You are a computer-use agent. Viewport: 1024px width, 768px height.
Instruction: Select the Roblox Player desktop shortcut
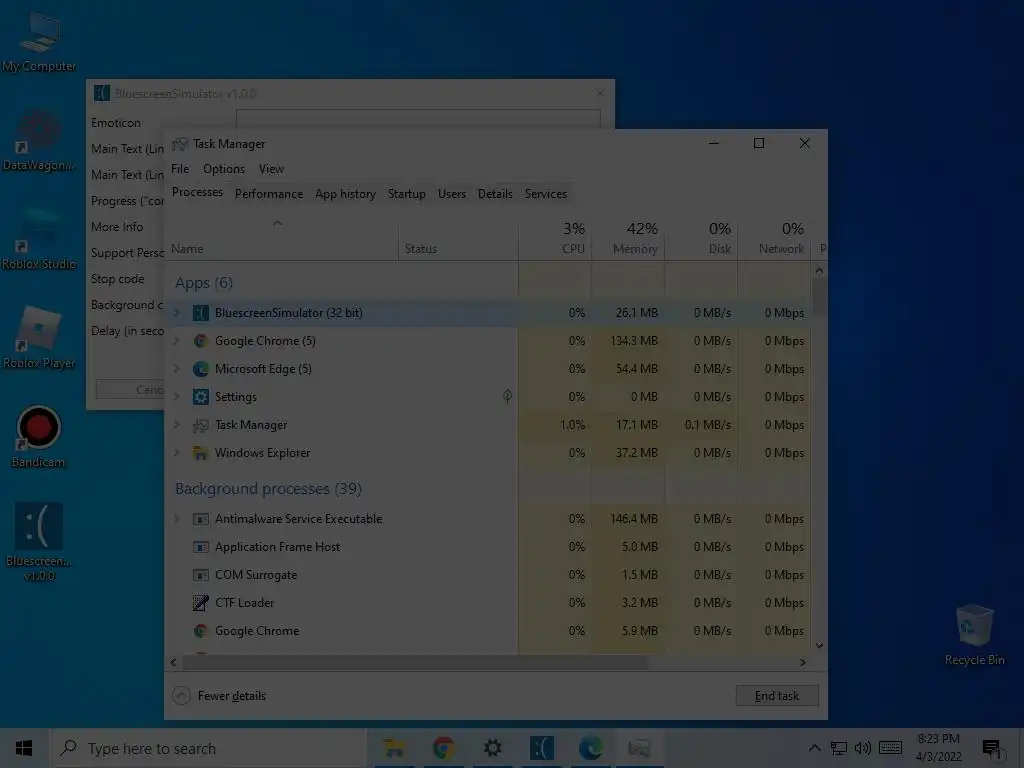[x=39, y=338]
